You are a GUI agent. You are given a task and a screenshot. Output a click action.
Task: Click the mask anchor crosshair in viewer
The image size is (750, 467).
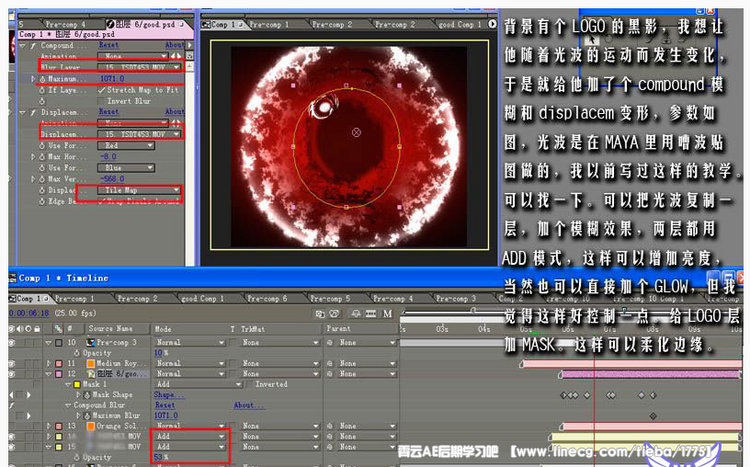click(356, 132)
